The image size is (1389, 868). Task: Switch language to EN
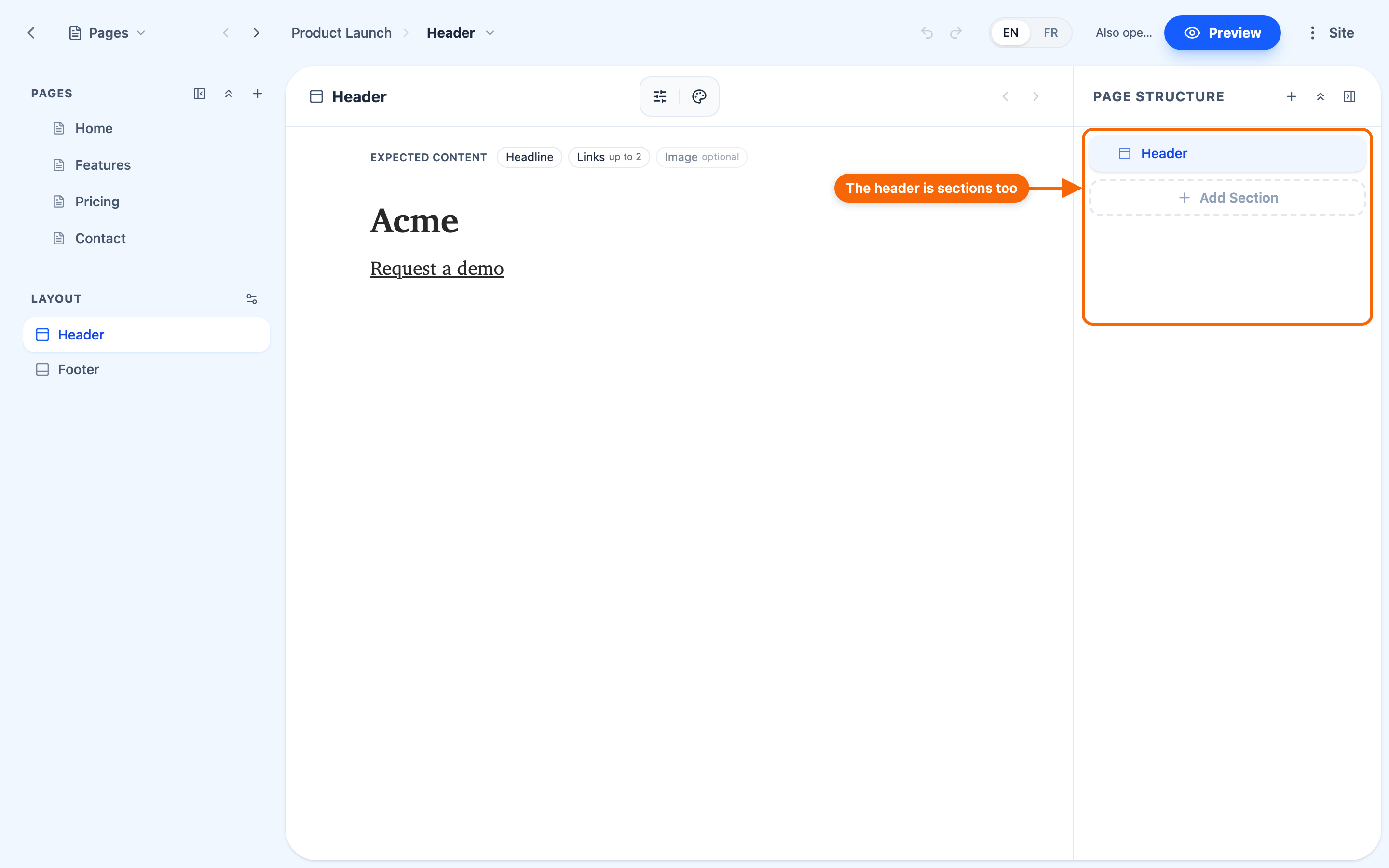point(1010,33)
